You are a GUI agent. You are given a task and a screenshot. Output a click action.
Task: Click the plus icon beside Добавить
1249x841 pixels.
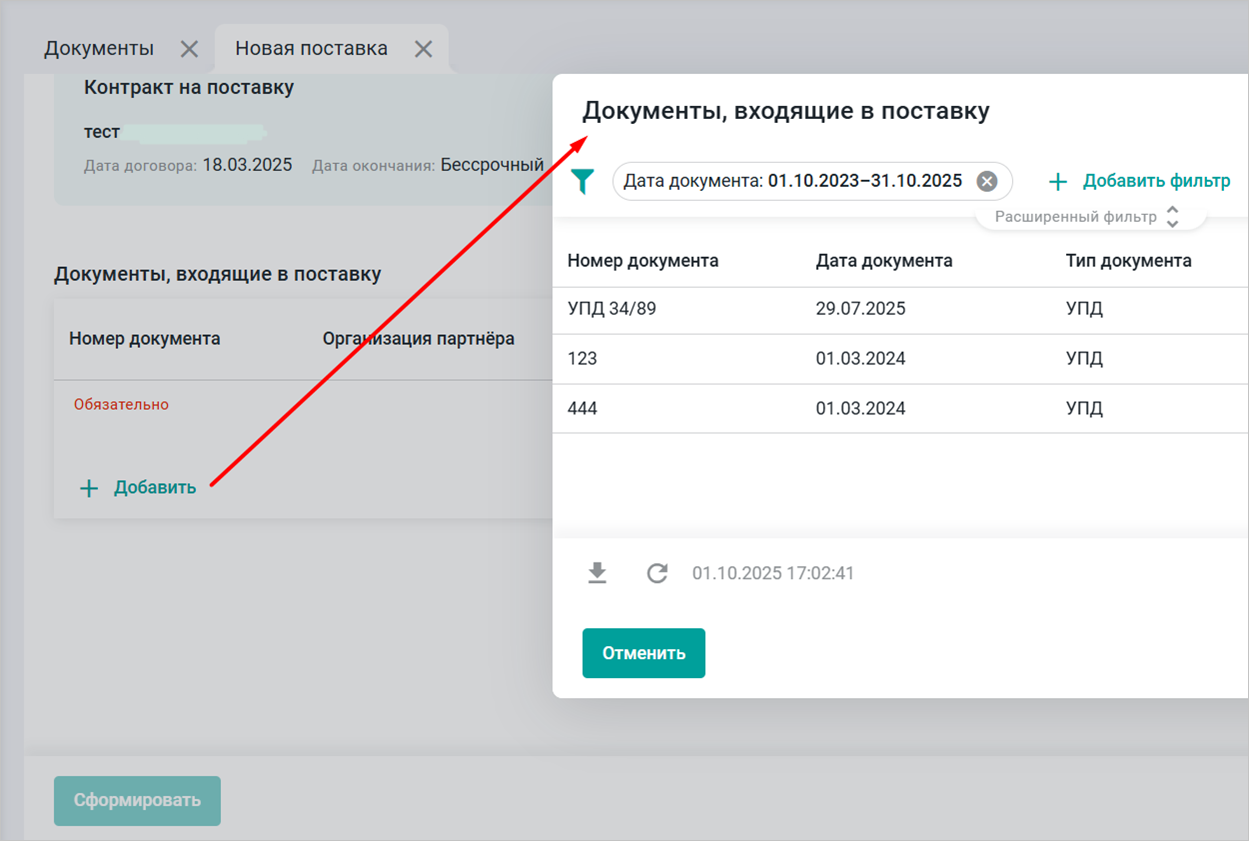tap(89, 488)
